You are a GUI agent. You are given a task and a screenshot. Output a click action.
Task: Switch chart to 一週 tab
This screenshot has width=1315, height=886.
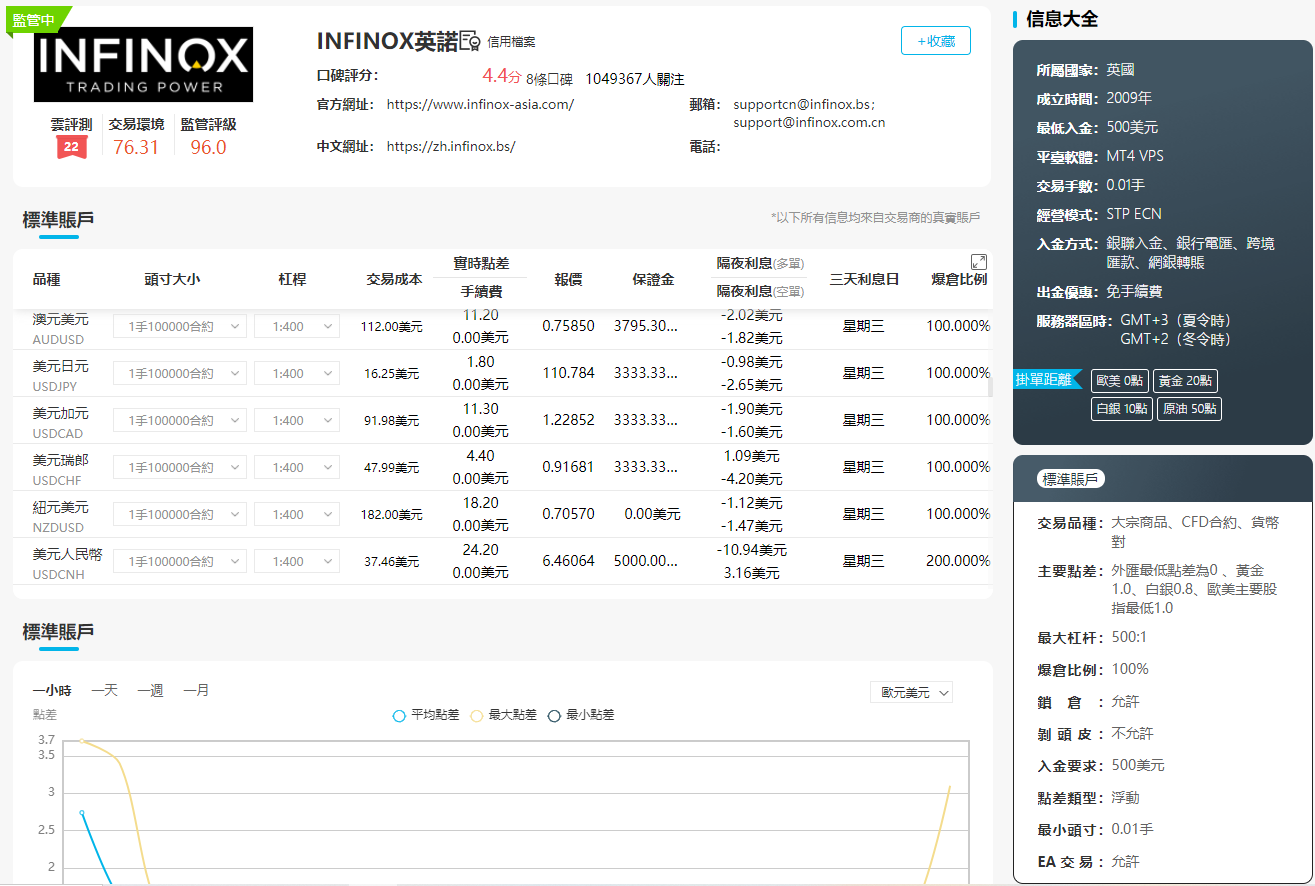[150, 690]
